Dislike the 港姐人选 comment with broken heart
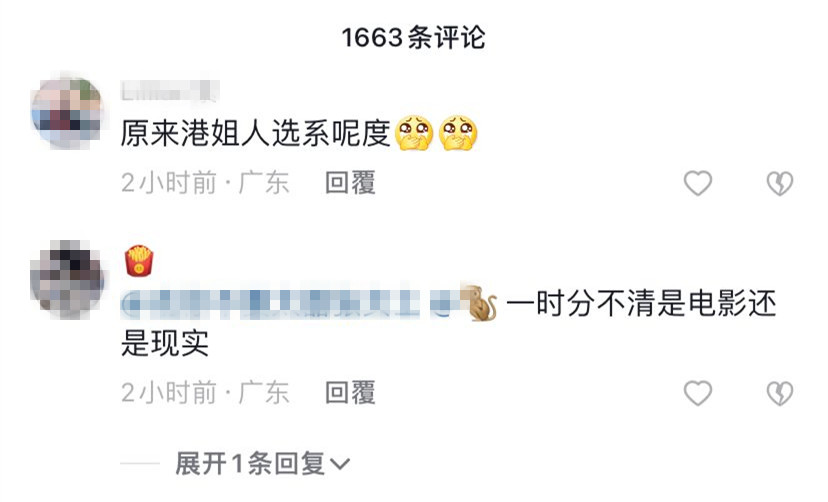The width and height of the screenshot is (828, 502). click(x=779, y=183)
